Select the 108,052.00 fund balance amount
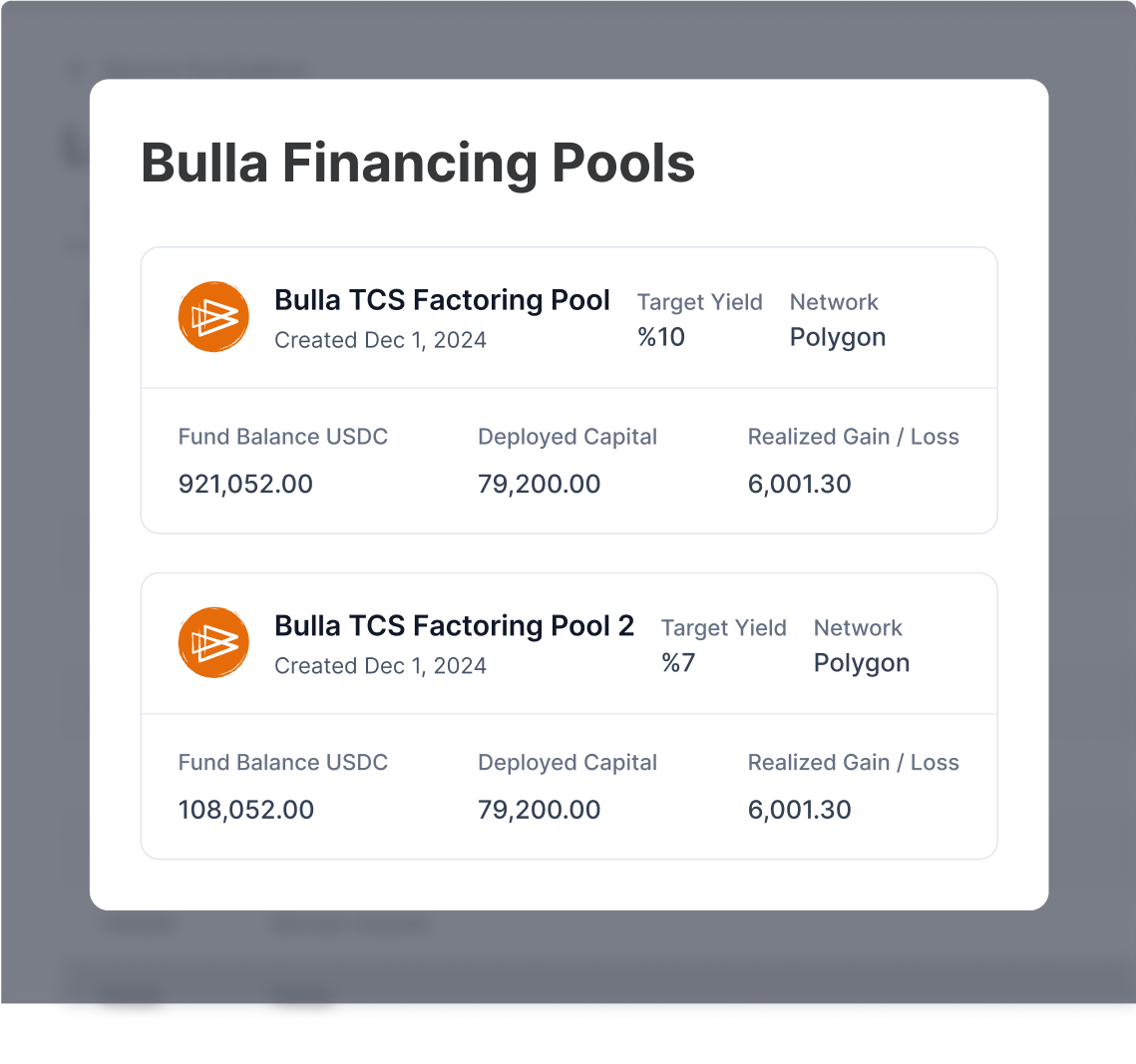1136x1064 pixels. [245, 810]
